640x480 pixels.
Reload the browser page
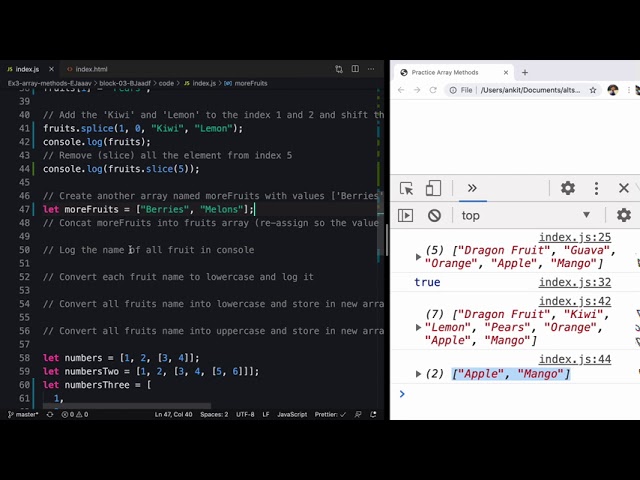pyautogui.click(x=433, y=90)
